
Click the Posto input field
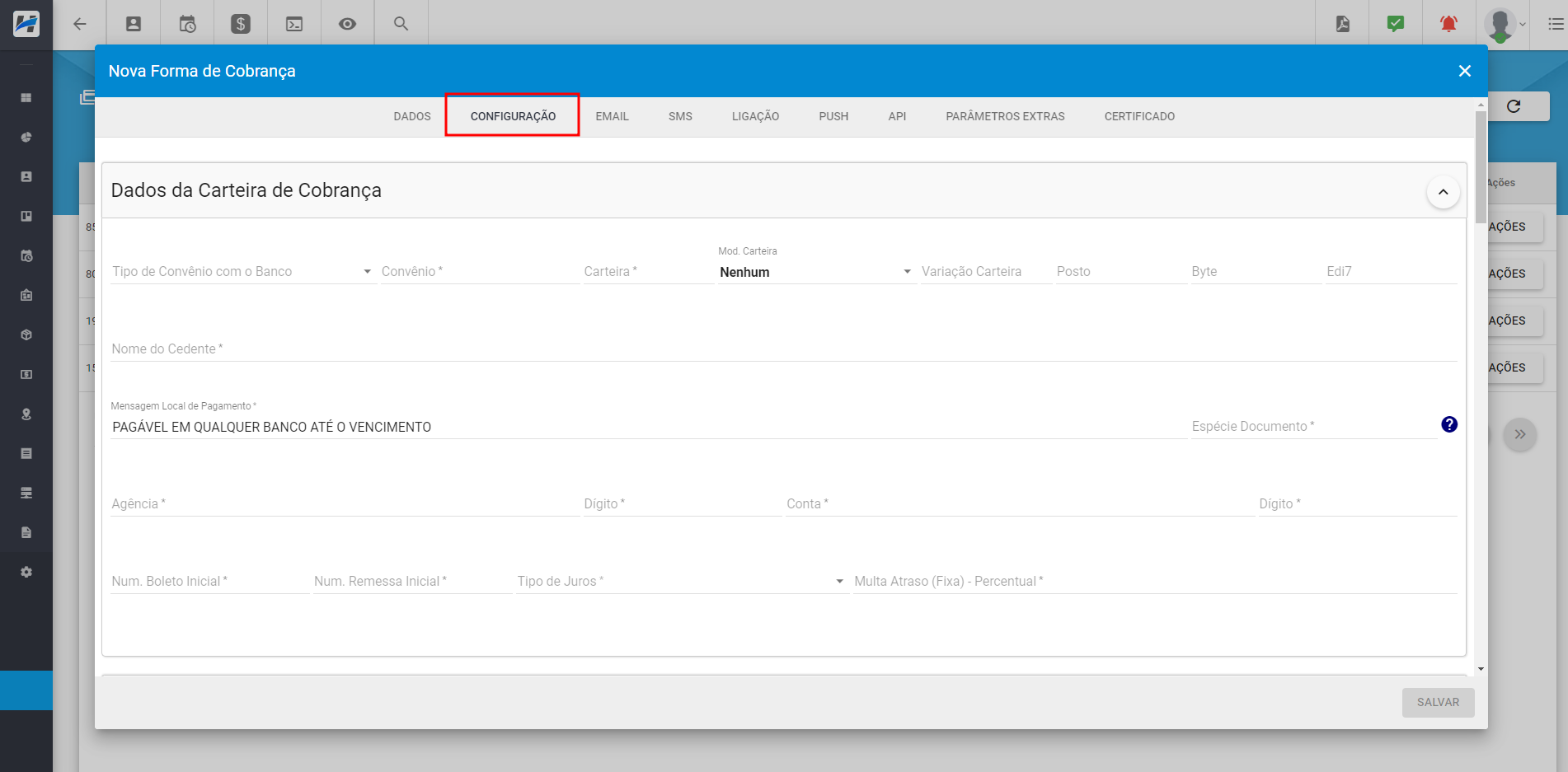[1121, 271]
